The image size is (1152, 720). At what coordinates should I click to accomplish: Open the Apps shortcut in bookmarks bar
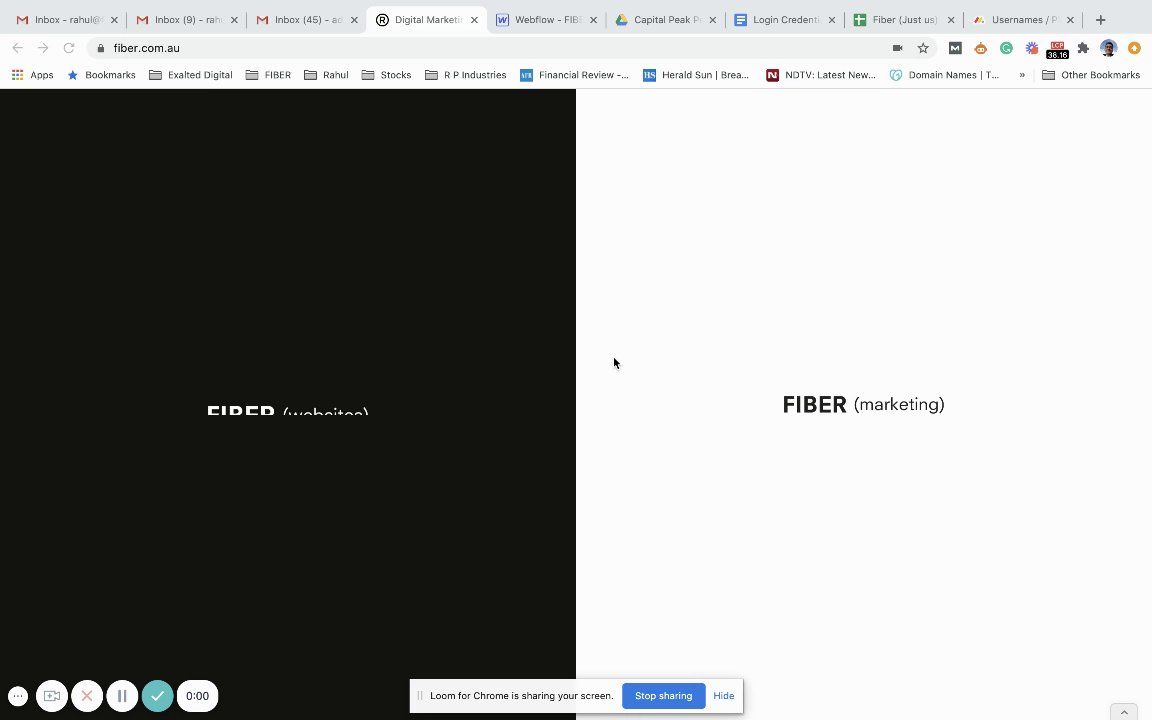(32, 75)
